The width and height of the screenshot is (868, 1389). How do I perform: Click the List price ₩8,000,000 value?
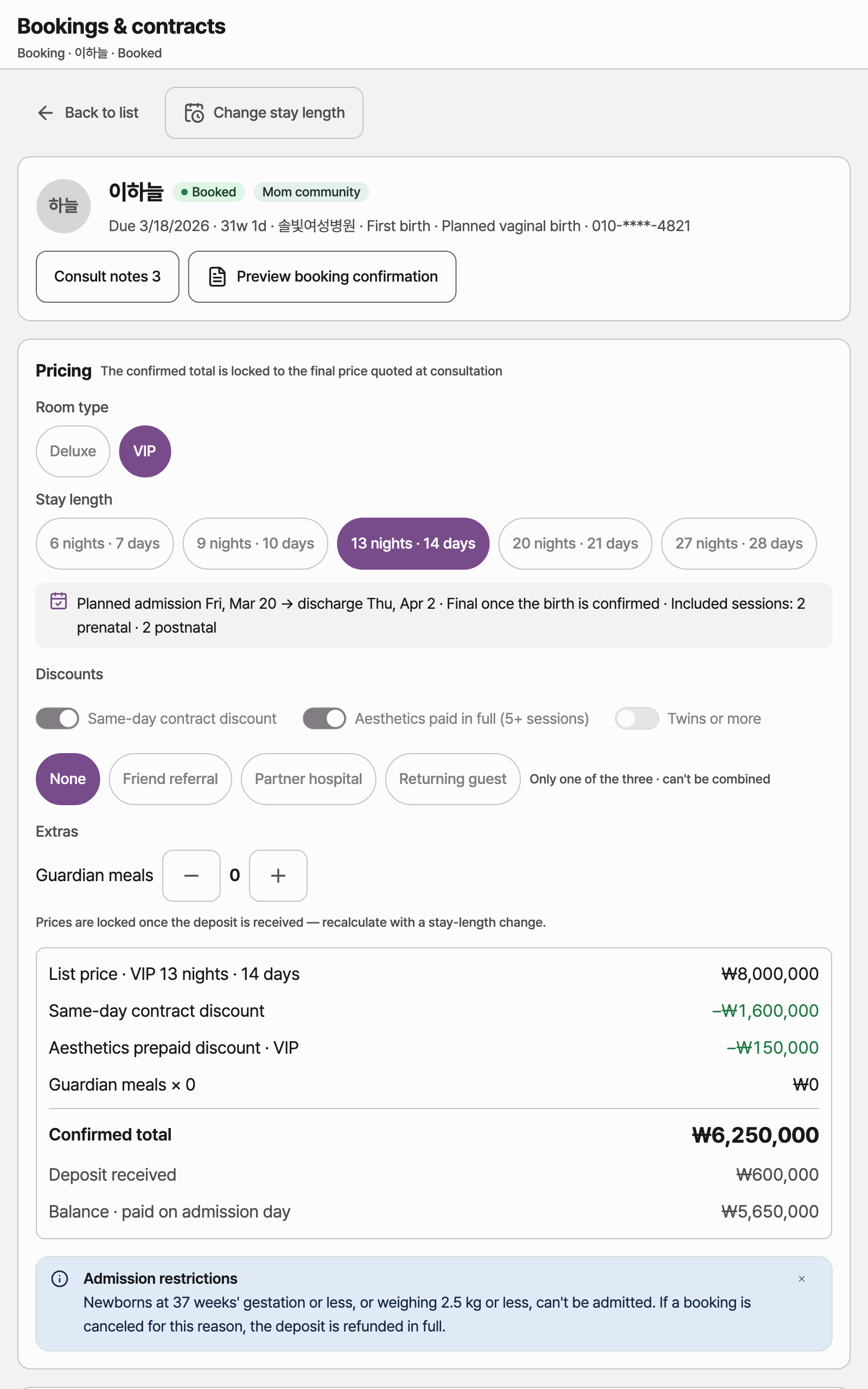point(770,974)
